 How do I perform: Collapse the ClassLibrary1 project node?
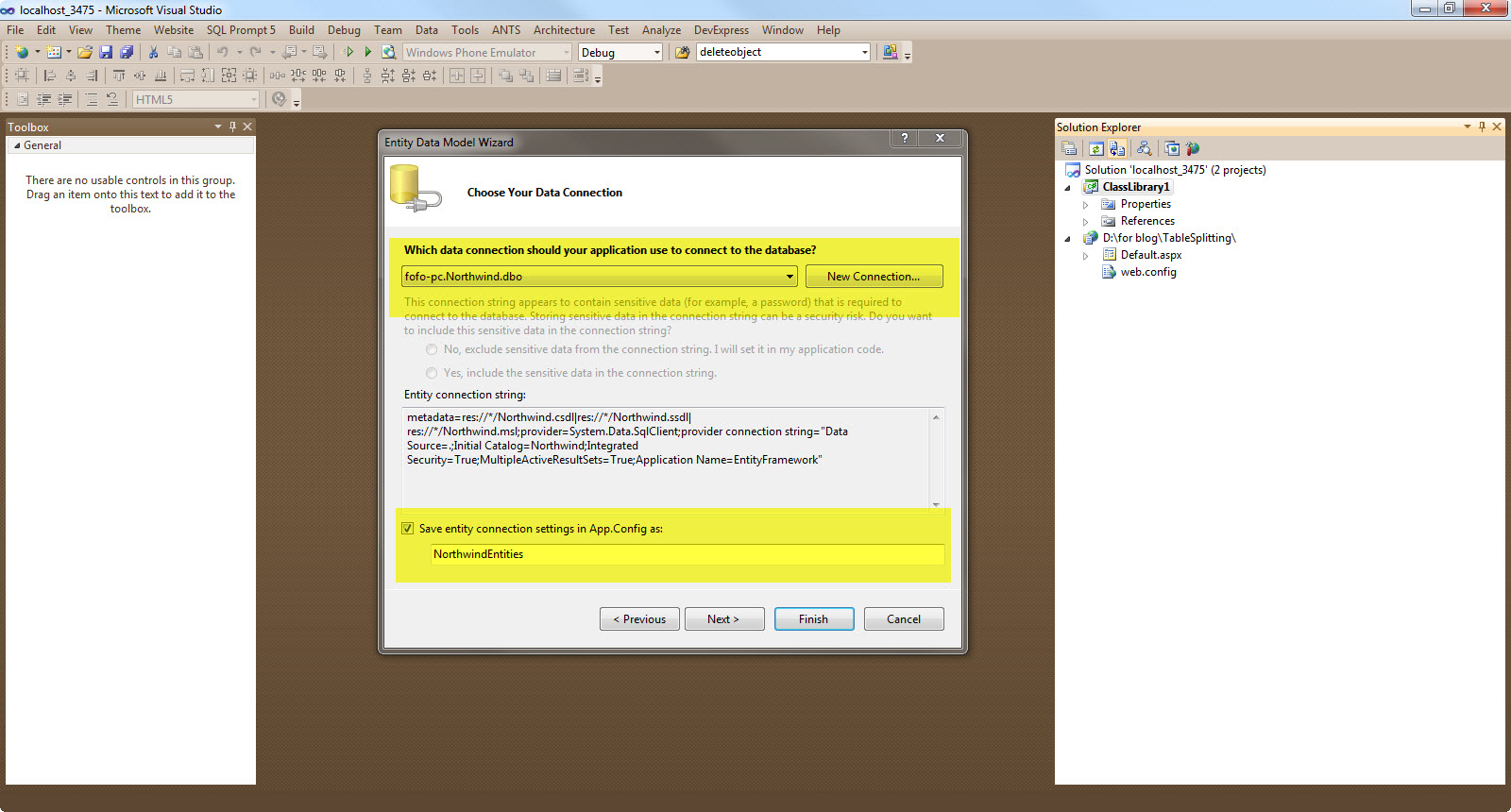click(1068, 188)
